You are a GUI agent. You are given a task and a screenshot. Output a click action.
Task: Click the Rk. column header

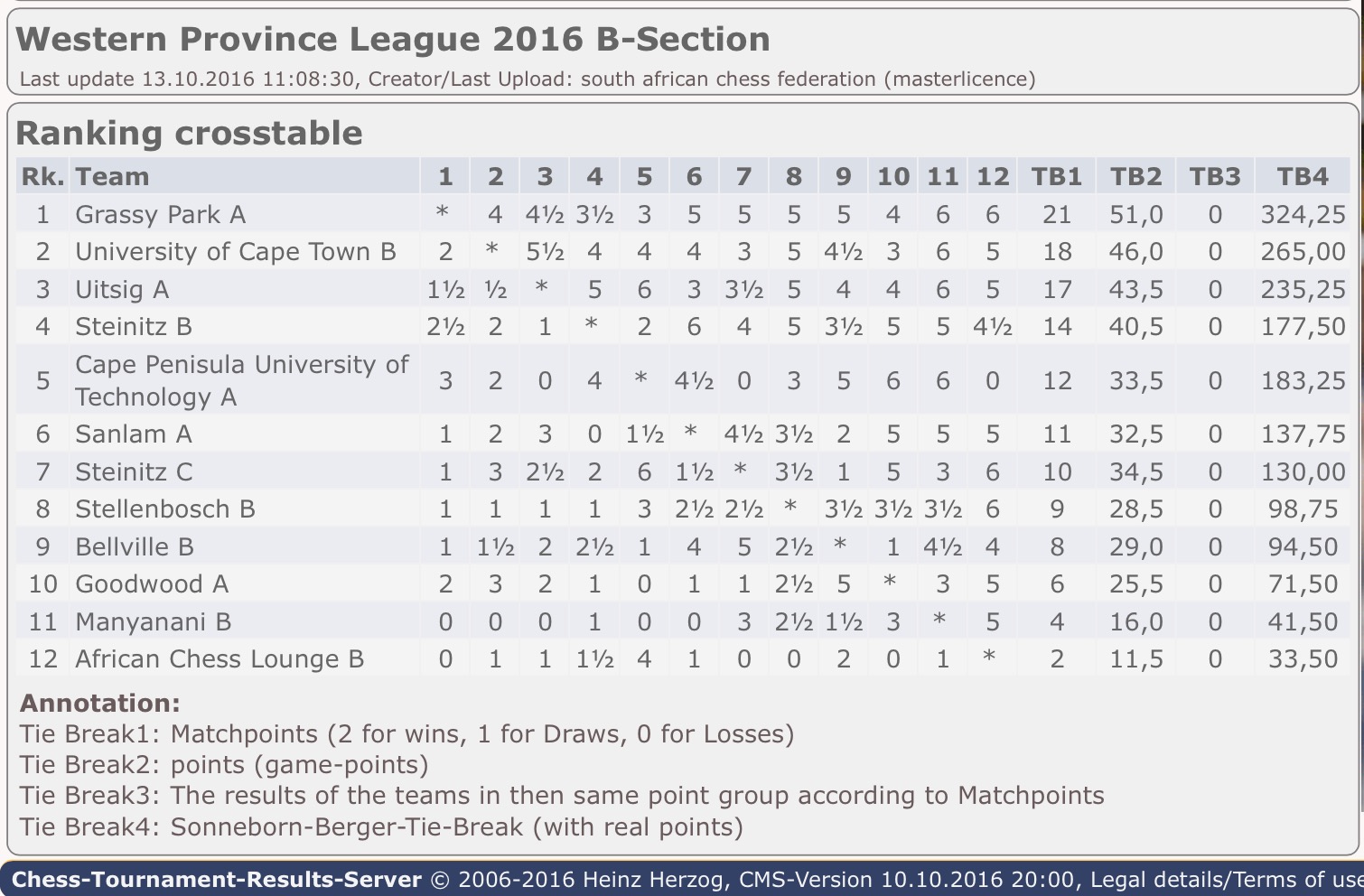click(42, 177)
